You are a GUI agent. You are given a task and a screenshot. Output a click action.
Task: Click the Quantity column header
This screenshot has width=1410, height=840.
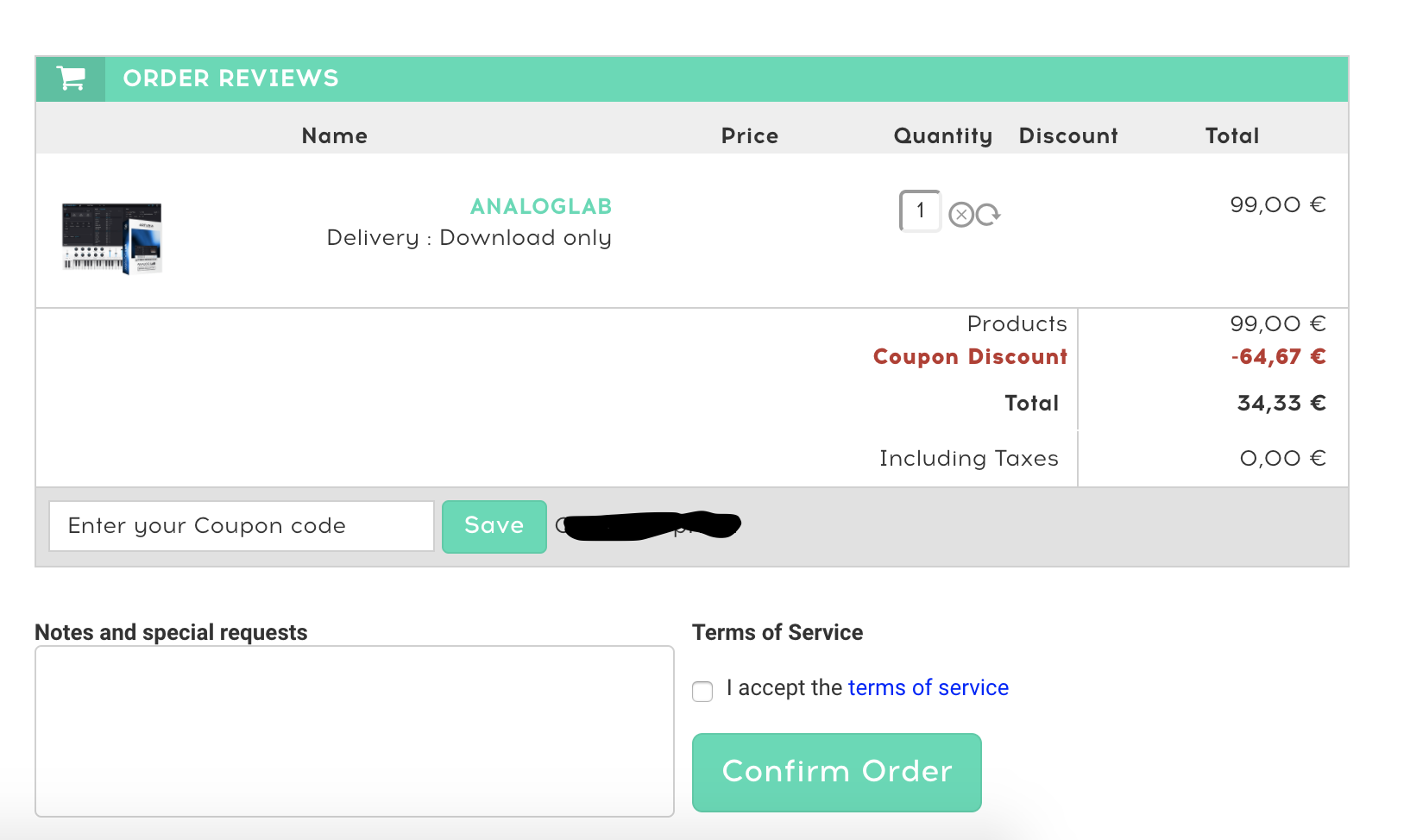tap(943, 135)
